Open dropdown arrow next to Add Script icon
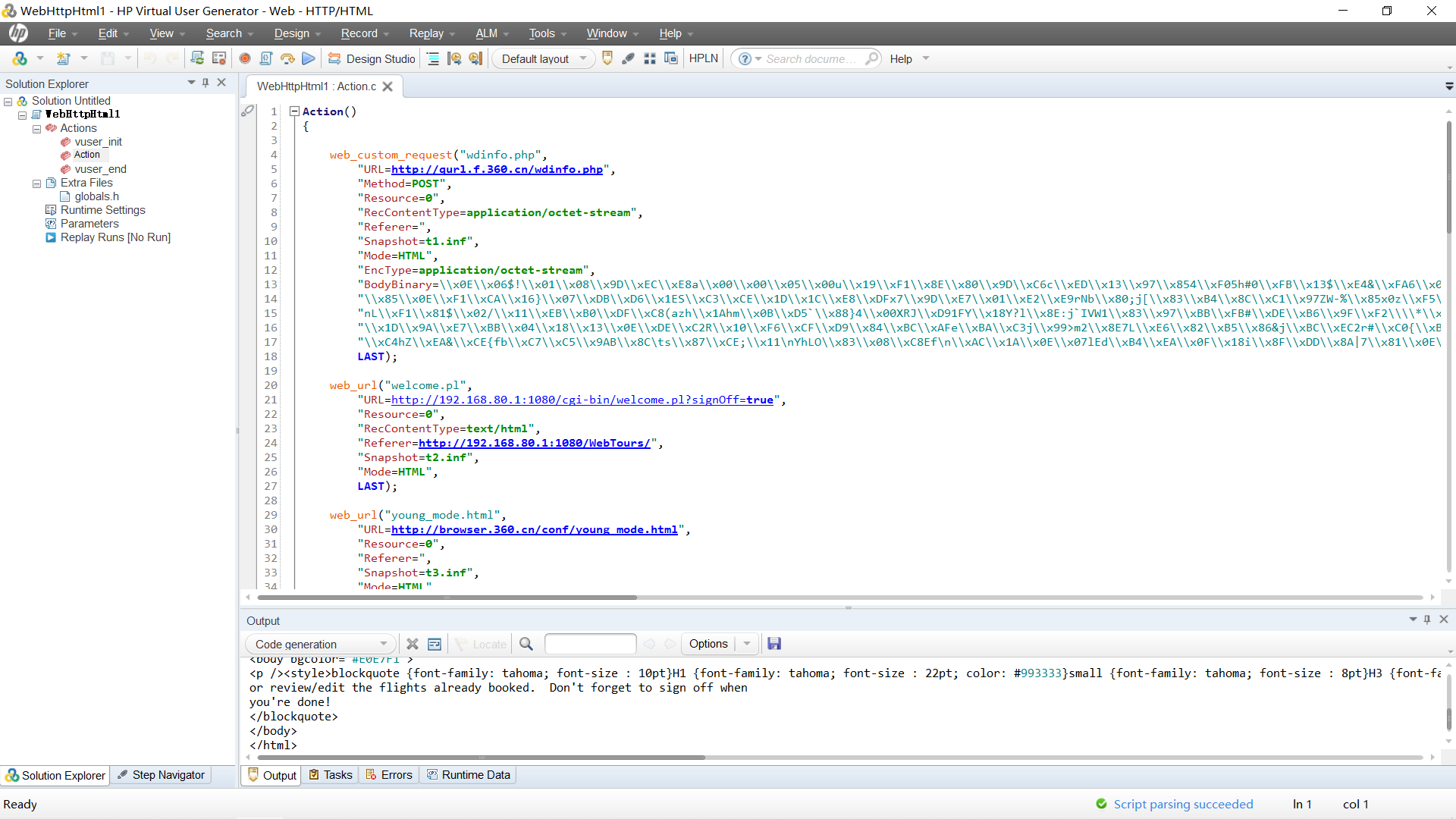Screen dimensions: 1456x819 [x=84, y=58]
